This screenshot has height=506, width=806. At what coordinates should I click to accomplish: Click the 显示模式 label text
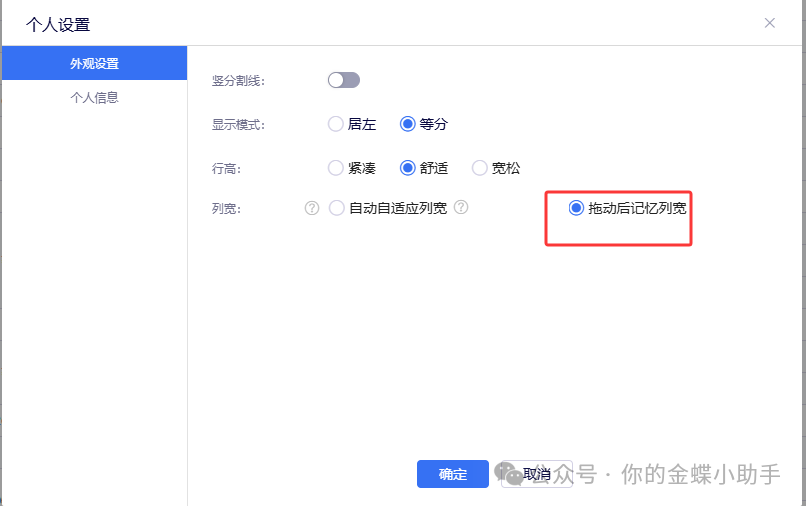tap(238, 125)
